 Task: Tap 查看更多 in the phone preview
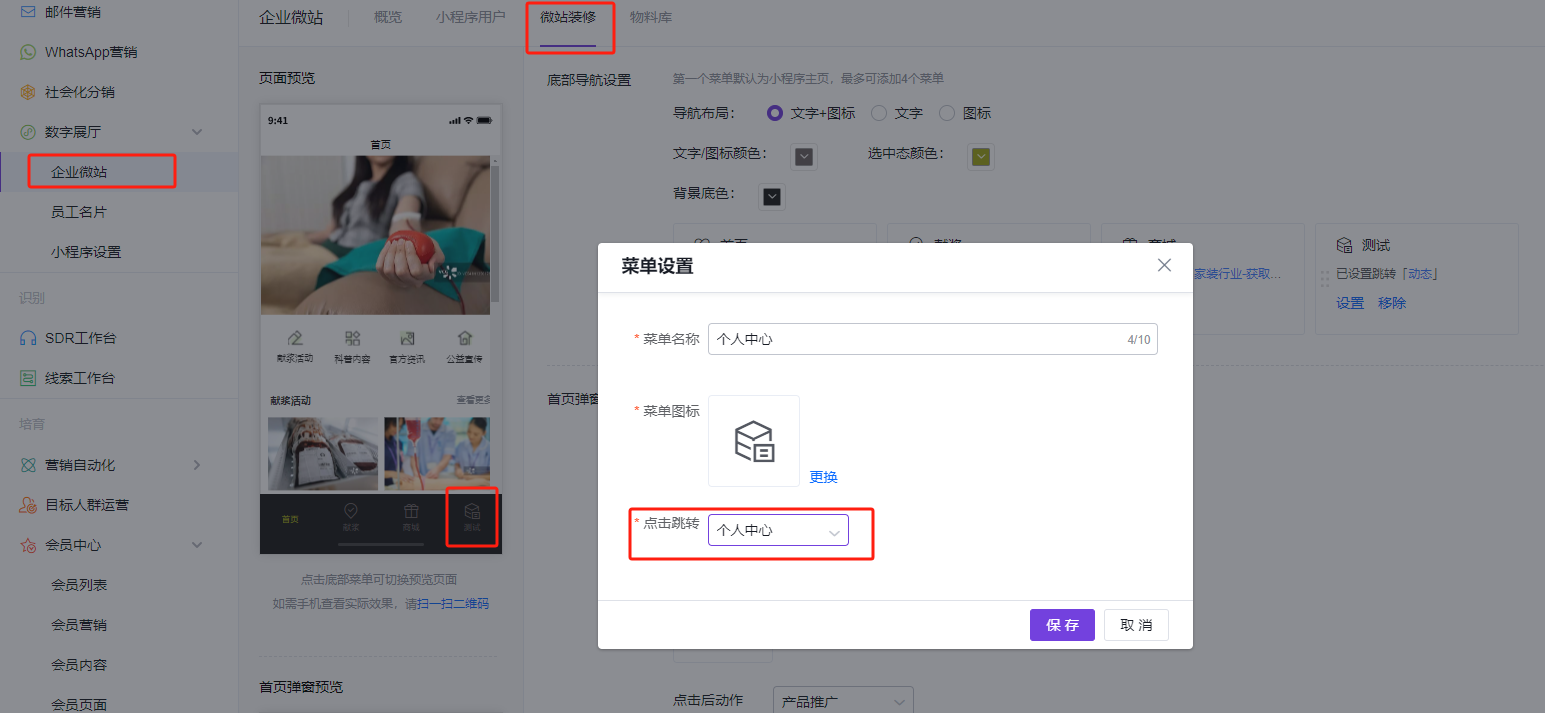coord(474,400)
